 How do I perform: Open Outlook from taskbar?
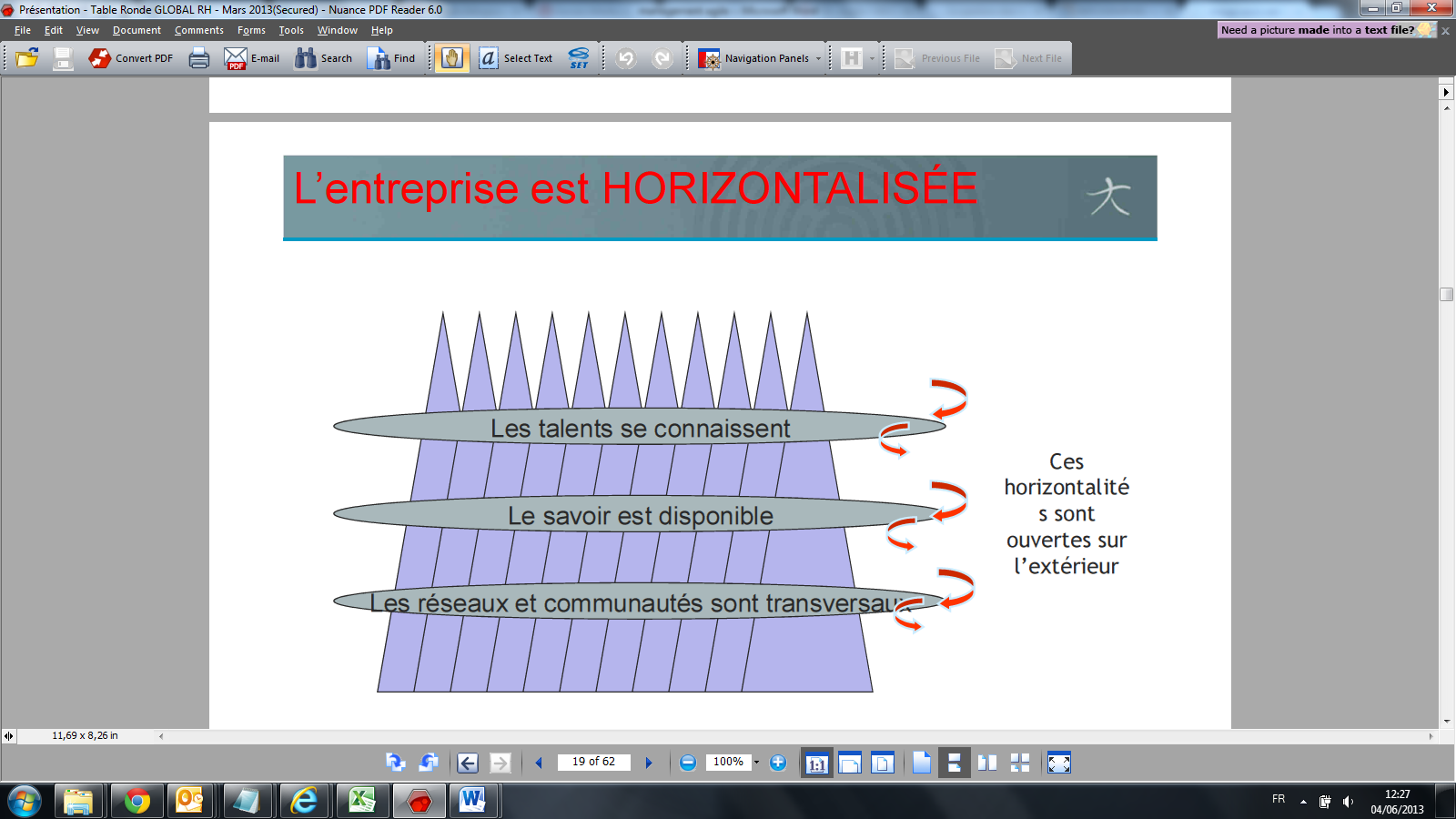pos(189,802)
